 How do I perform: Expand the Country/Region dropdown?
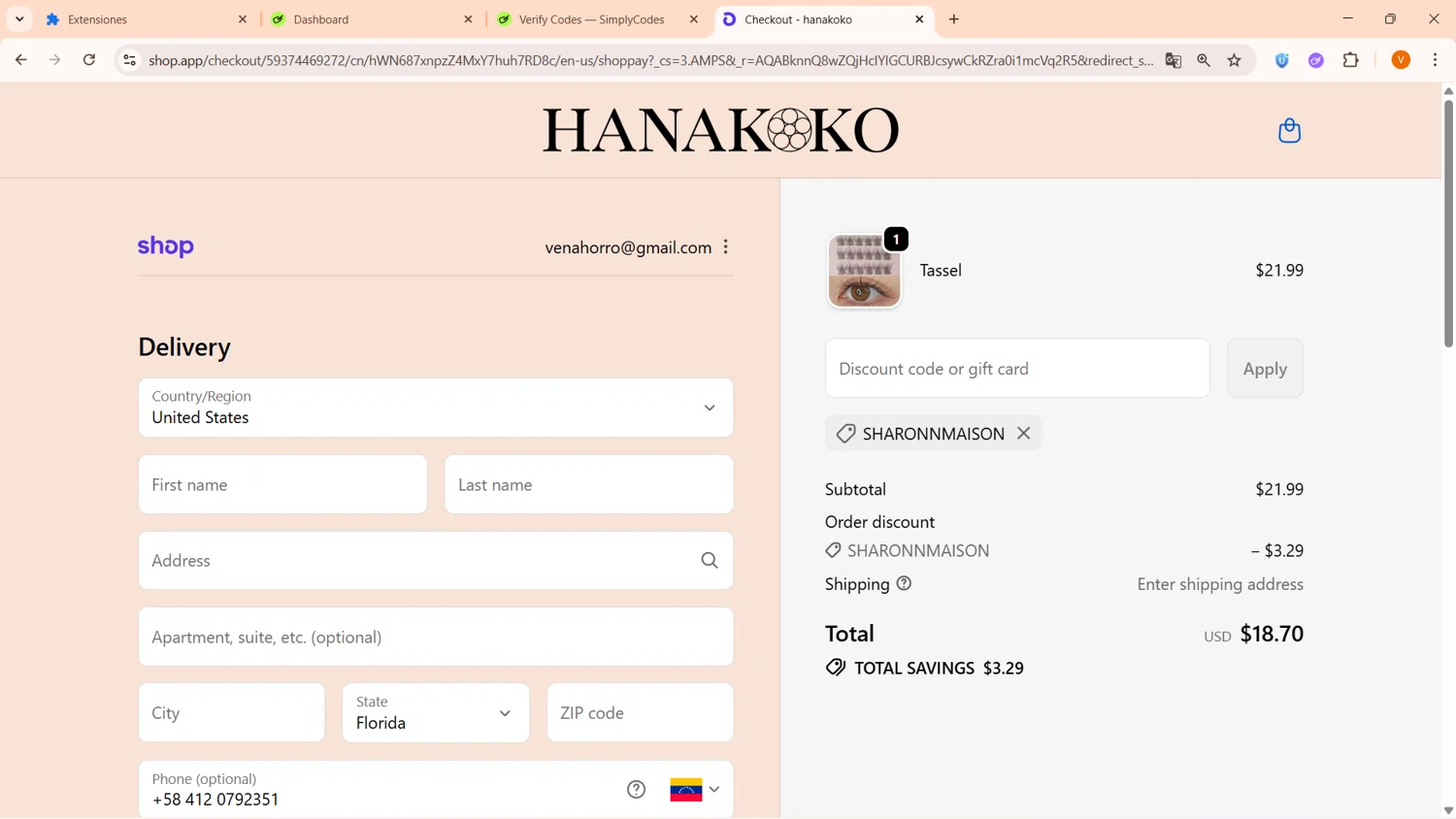[x=436, y=408]
